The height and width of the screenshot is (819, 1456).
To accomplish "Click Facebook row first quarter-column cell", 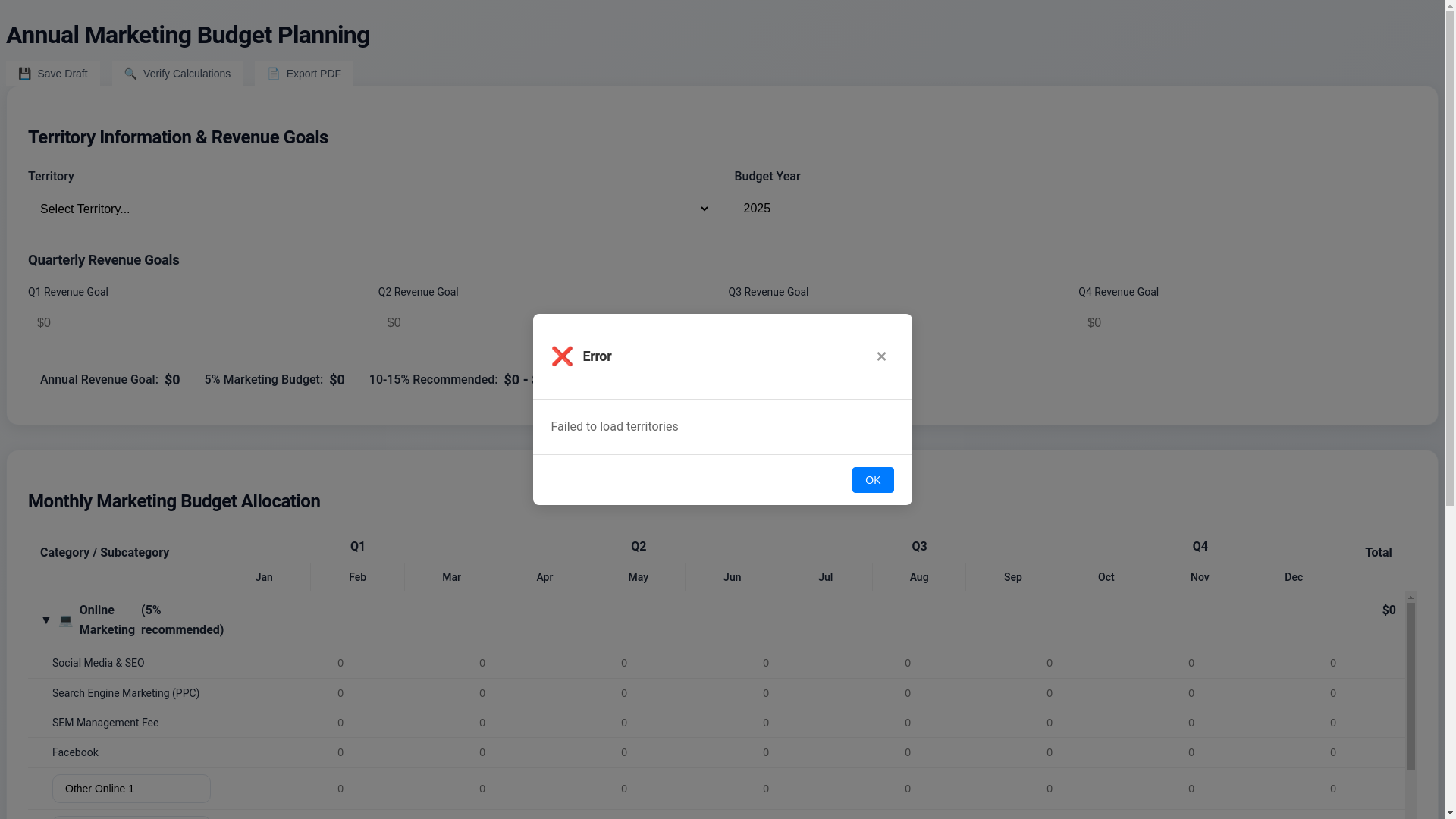I will point(340,752).
